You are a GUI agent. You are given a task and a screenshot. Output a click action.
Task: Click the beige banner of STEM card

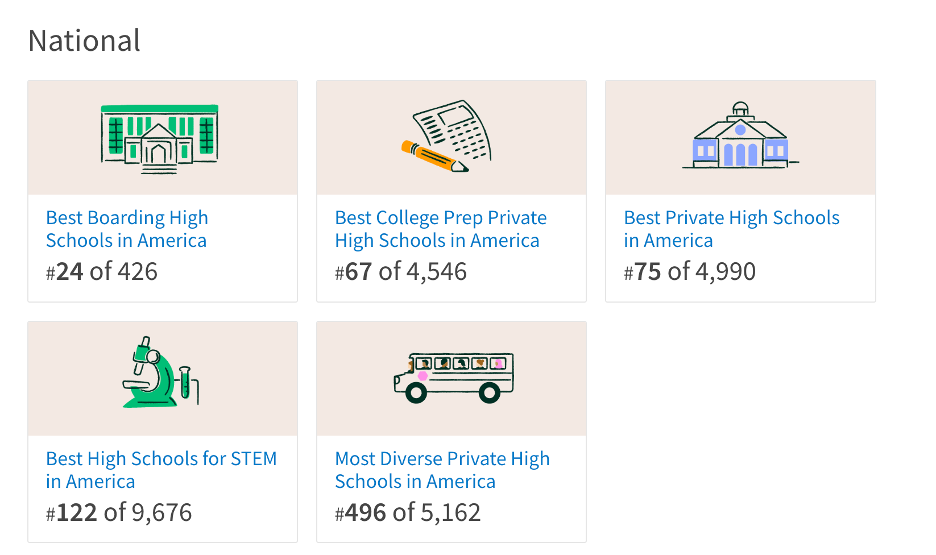click(162, 379)
